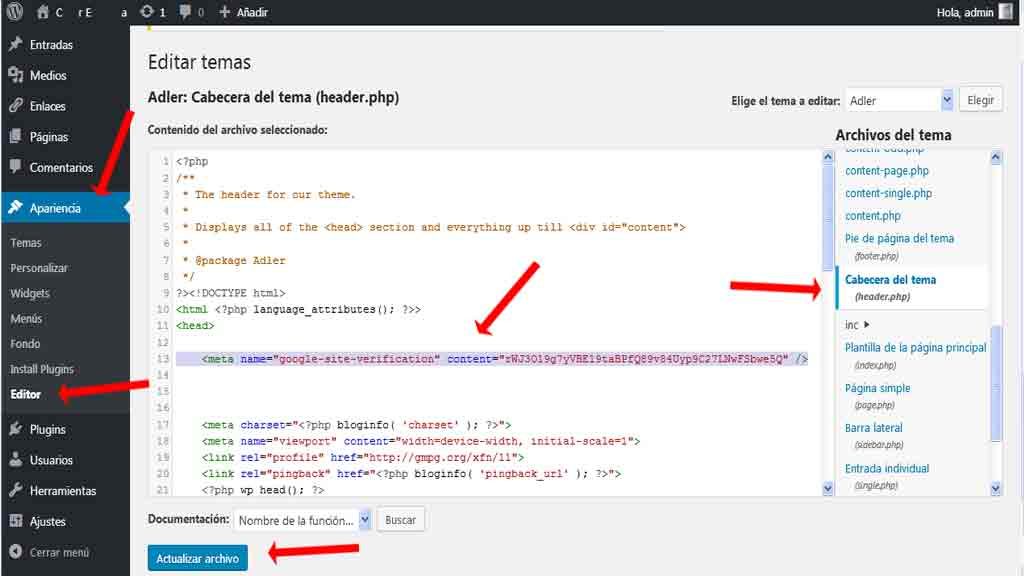This screenshot has height=576, width=1024.
Task: Click the Comentarios bubble icon
Action: tap(16, 167)
